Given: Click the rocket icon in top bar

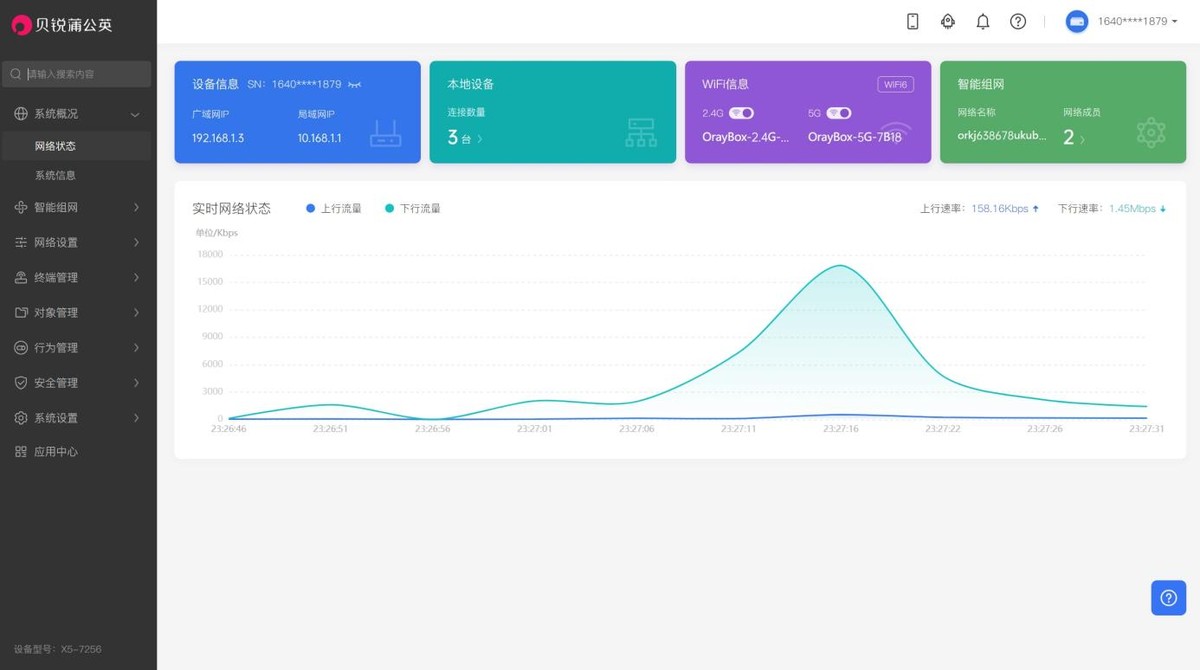Looking at the screenshot, I should point(948,21).
